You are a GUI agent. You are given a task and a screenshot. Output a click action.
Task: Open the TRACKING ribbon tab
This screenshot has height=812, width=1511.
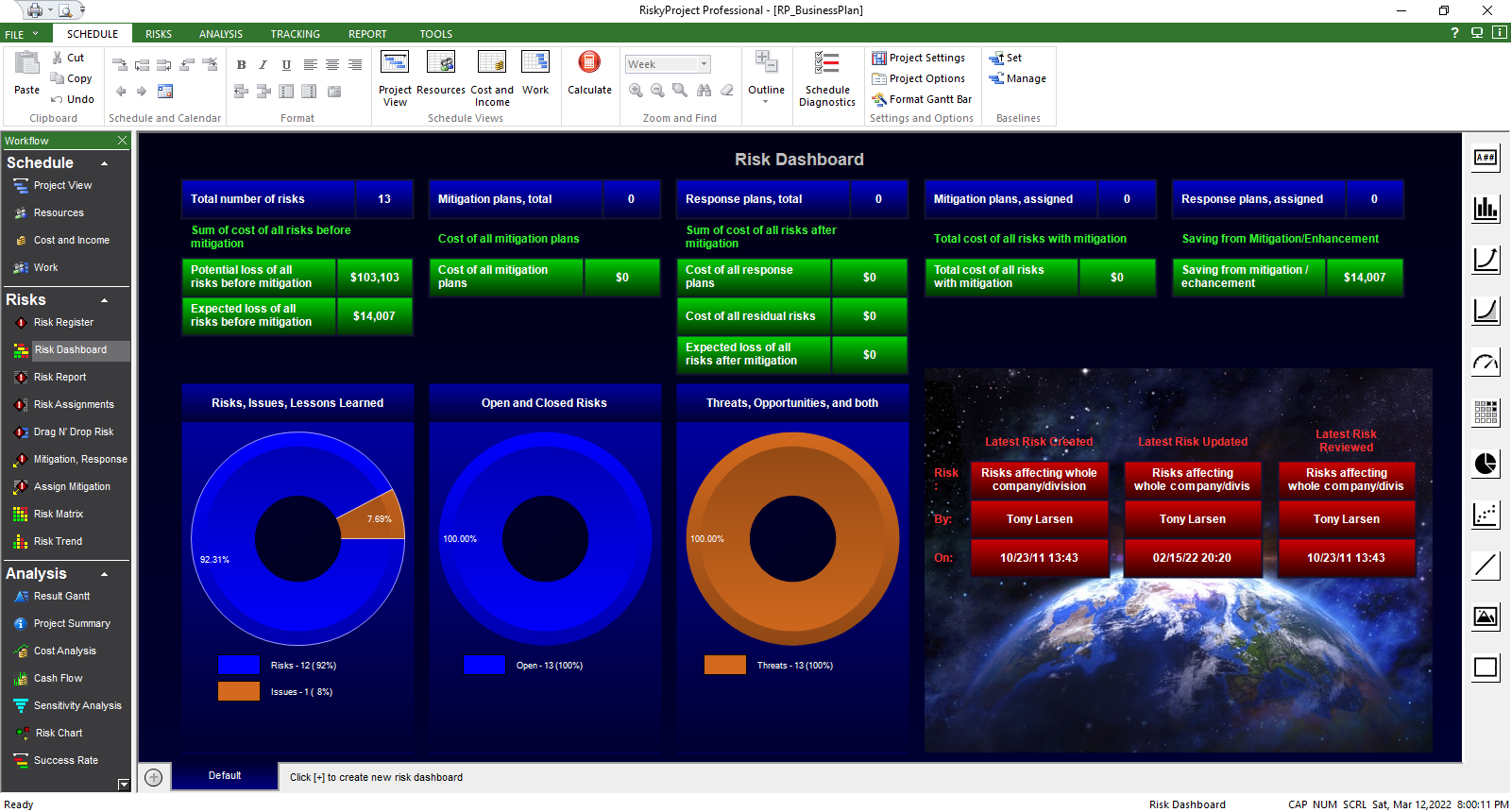(x=296, y=34)
